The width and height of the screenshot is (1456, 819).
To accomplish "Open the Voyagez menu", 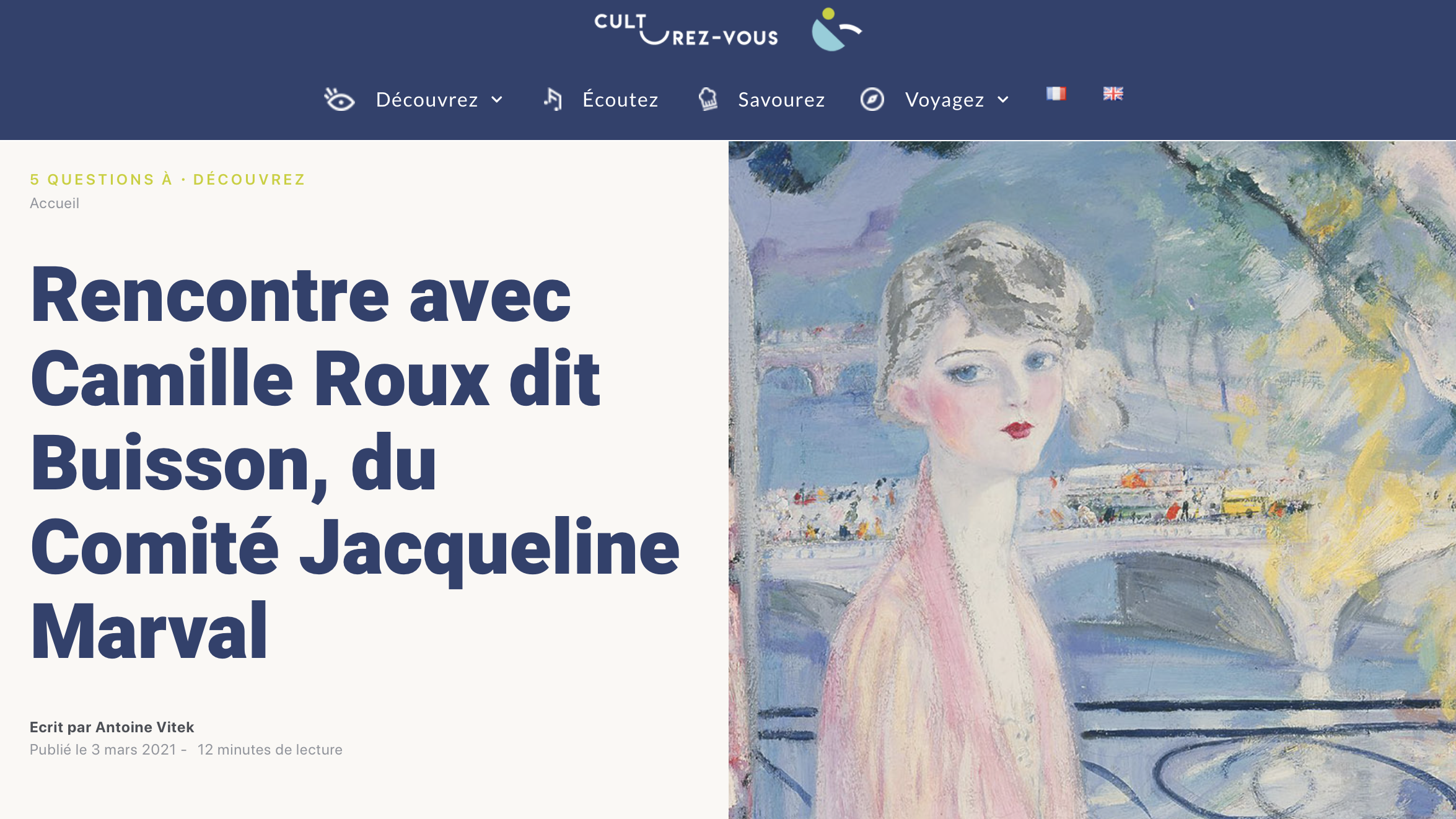I will click(944, 100).
